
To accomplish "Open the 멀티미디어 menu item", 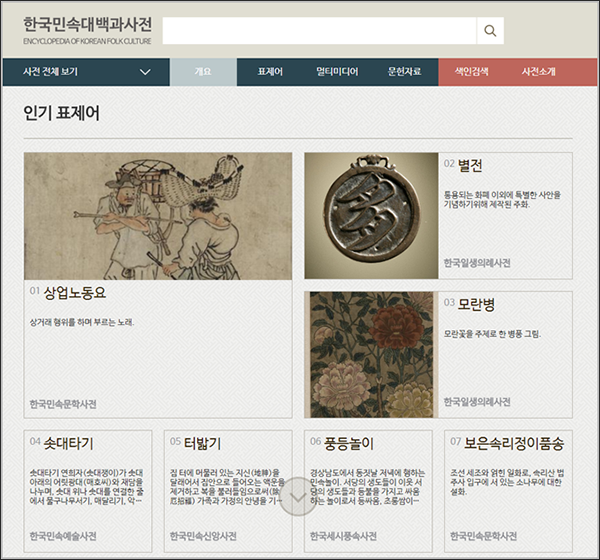I will click(x=337, y=72).
